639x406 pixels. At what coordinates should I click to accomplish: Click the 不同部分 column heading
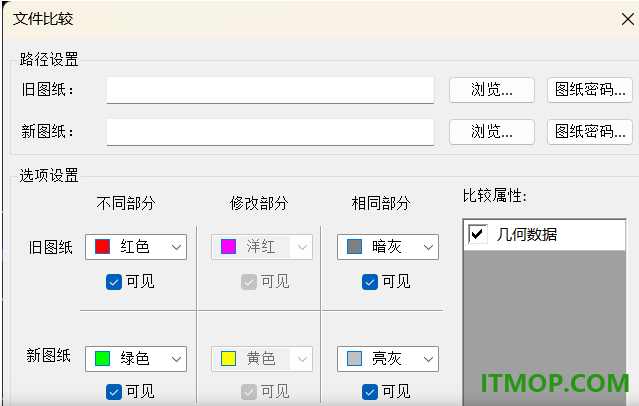pos(126,203)
